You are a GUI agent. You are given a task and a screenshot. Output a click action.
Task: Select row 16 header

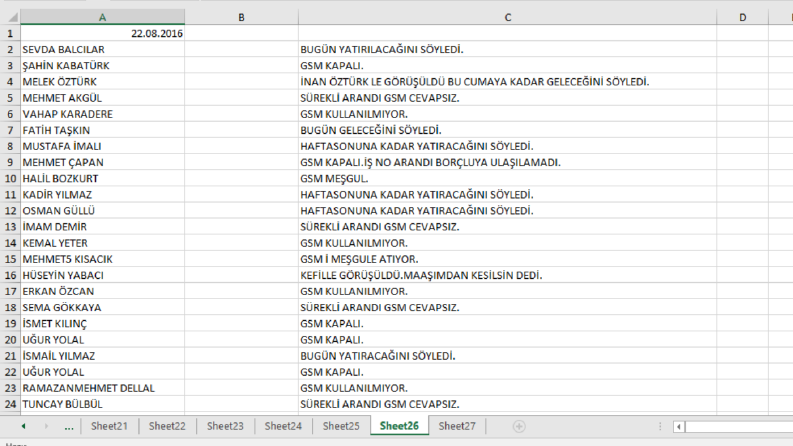(10, 275)
